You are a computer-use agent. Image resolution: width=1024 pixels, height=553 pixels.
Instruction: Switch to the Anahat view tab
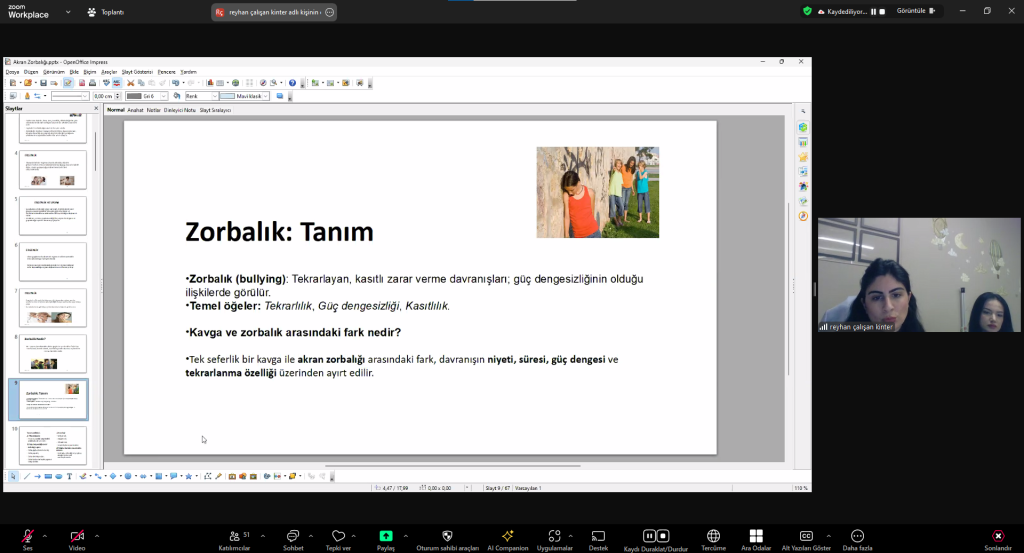pyautogui.click(x=135, y=110)
